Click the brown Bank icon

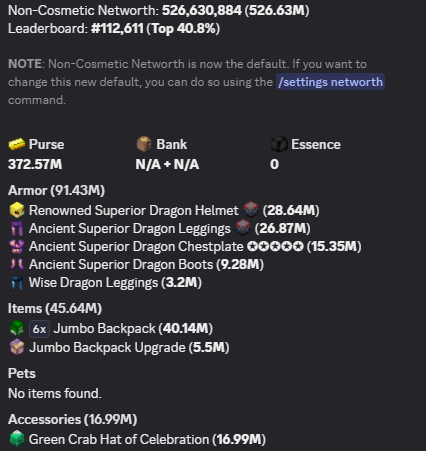144,144
